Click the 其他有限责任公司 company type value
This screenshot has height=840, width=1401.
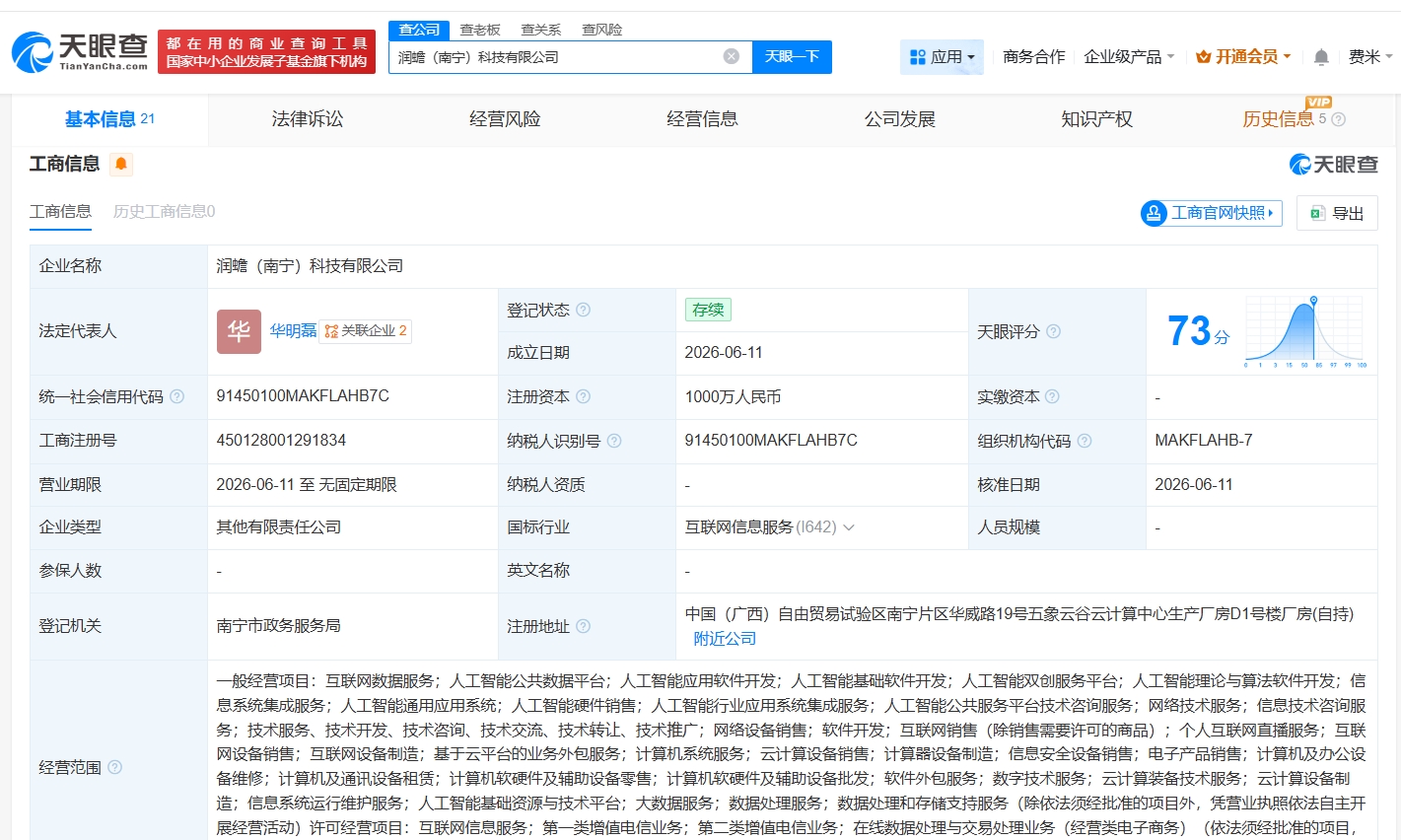pyautogui.click(x=279, y=527)
